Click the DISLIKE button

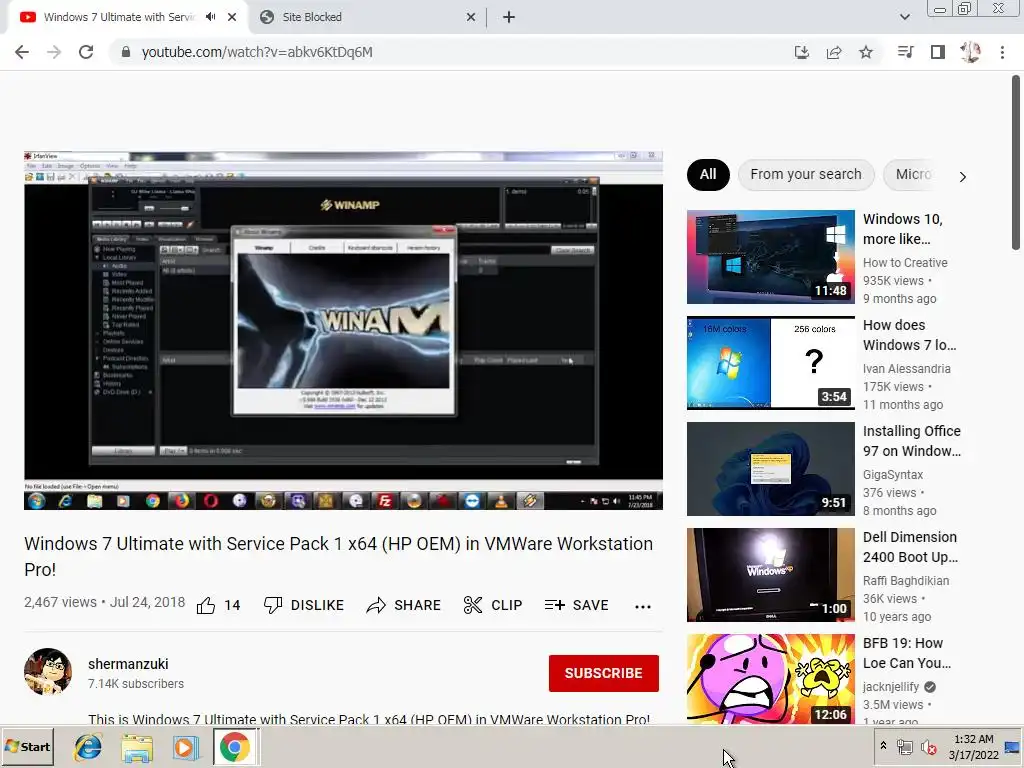(x=304, y=605)
